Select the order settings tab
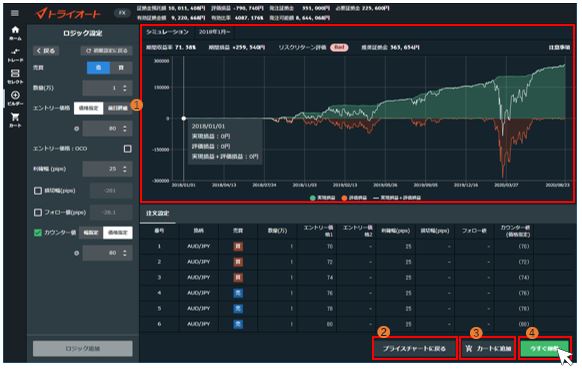This screenshot has width=582, height=370. click(158, 213)
